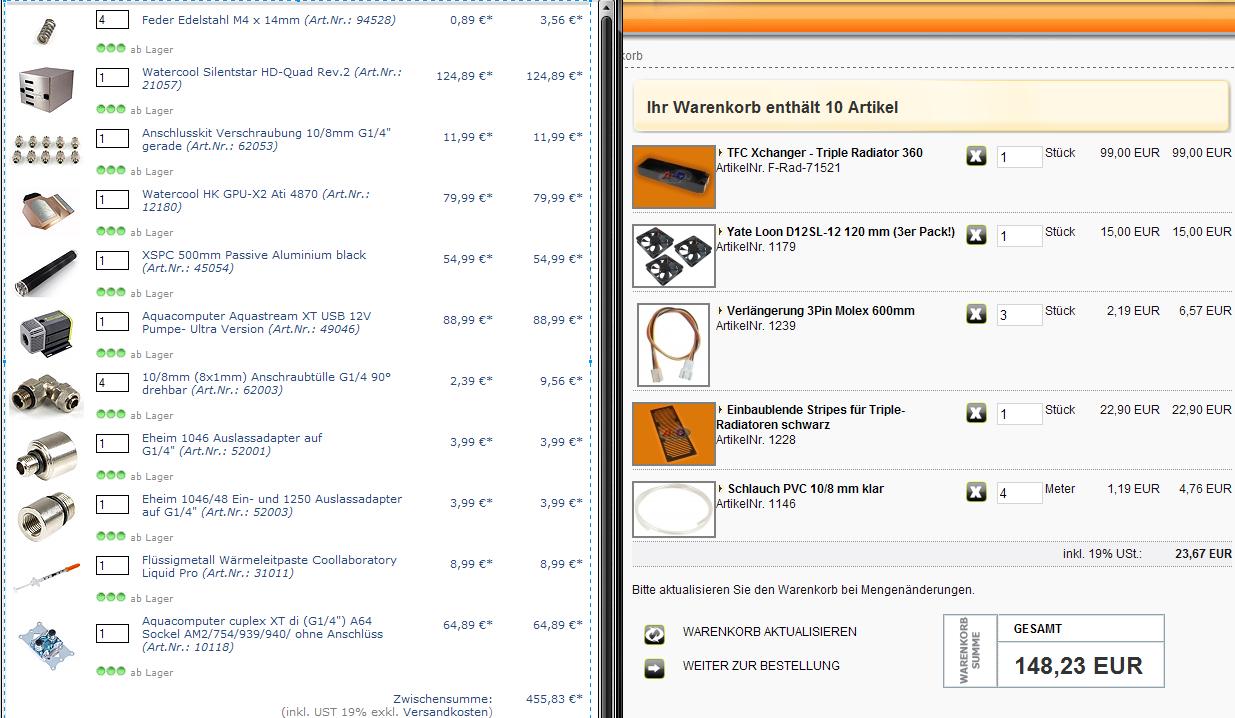This screenshot has height=718, width=1235.
Task: Open 90° Anschraubtülle fitting thumbnail
Action: point(44,393)
